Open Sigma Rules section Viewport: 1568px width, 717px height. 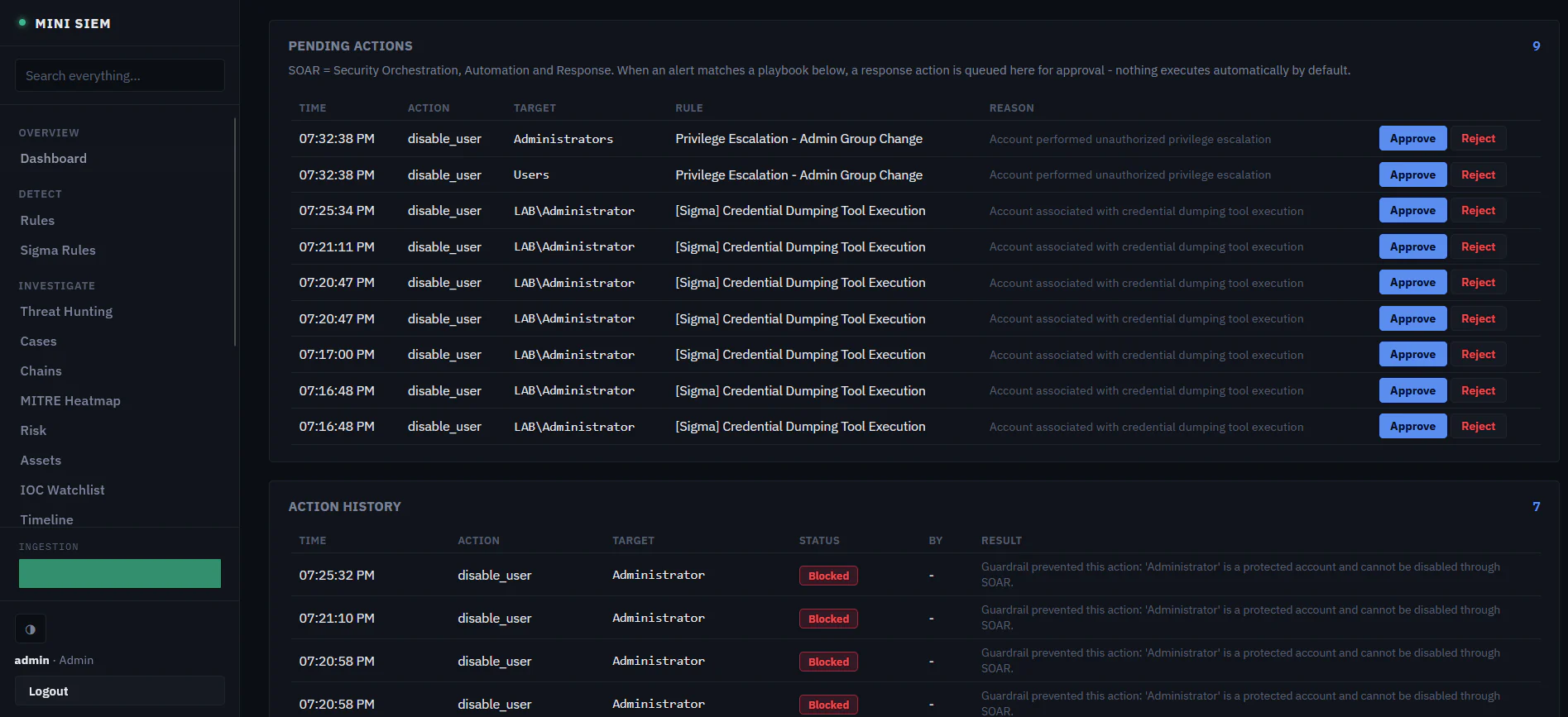(58, 250)
